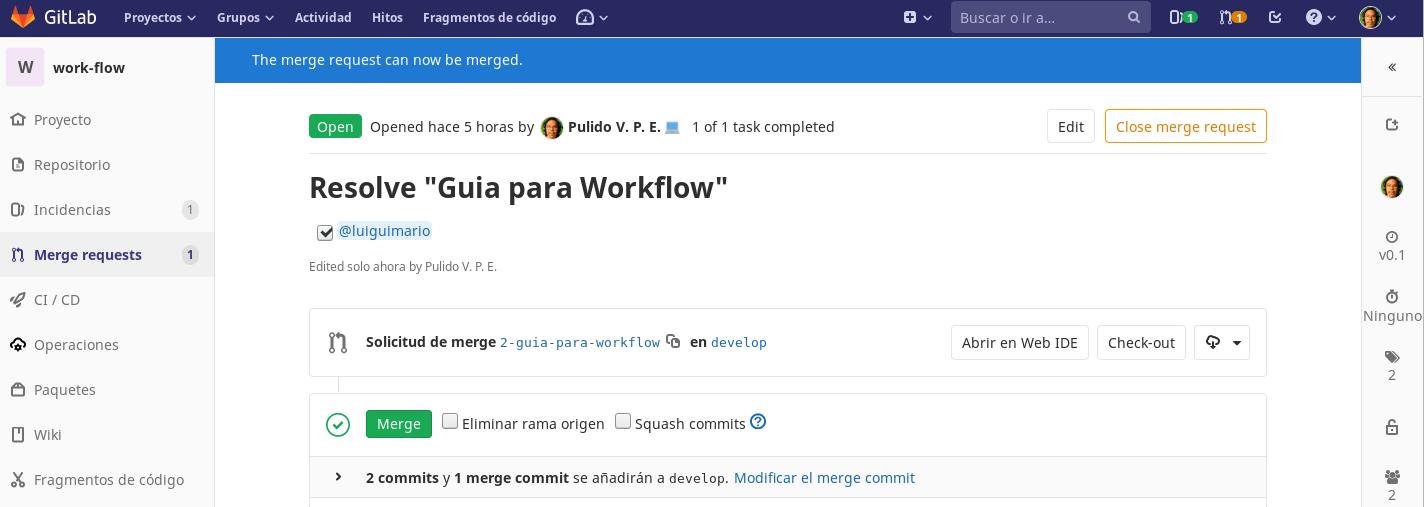Open Wiki in the sidebar
The width and height of the screenshot is (1424, 507).
107,434
